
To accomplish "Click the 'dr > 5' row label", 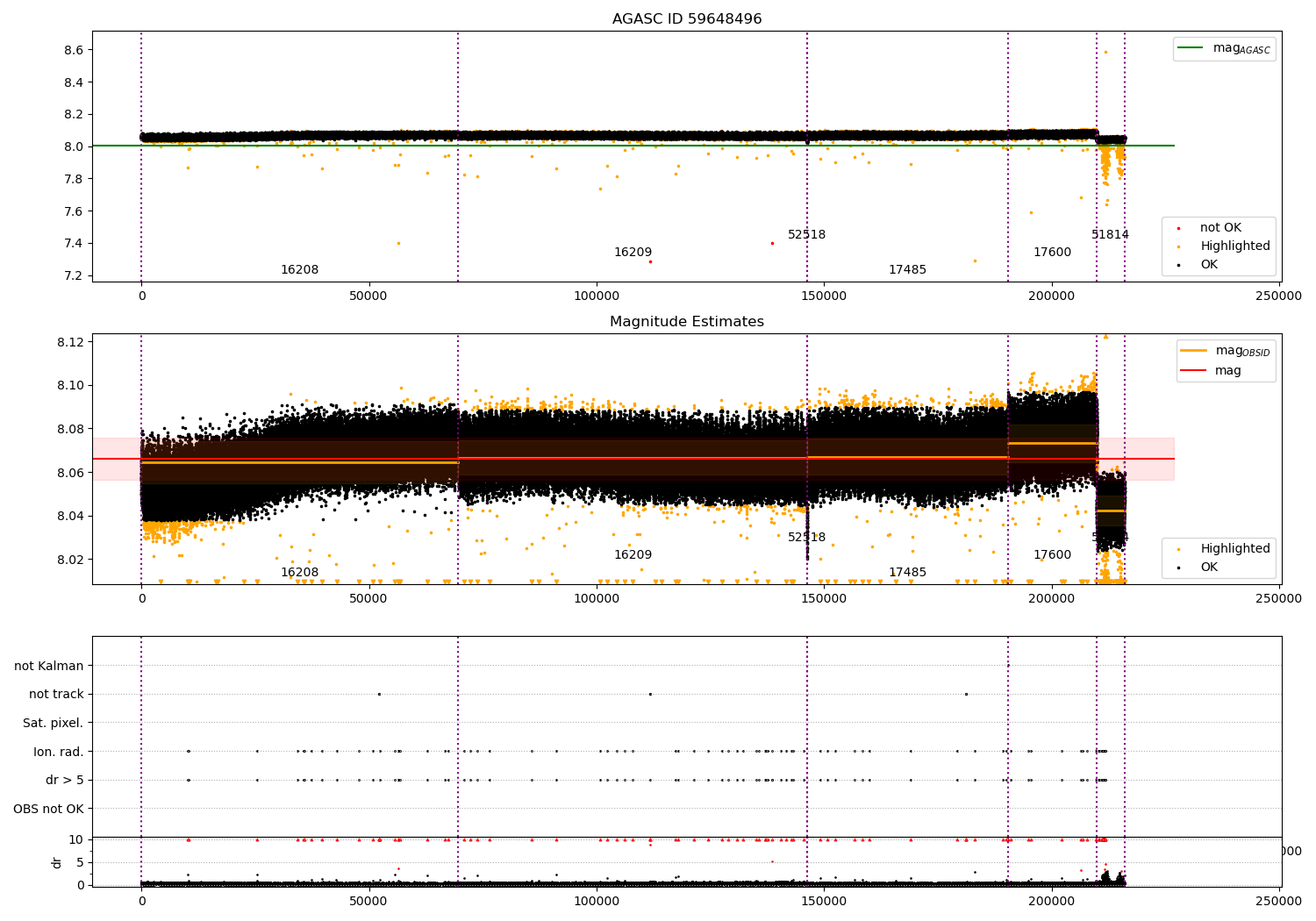I will tap(65, 780).
